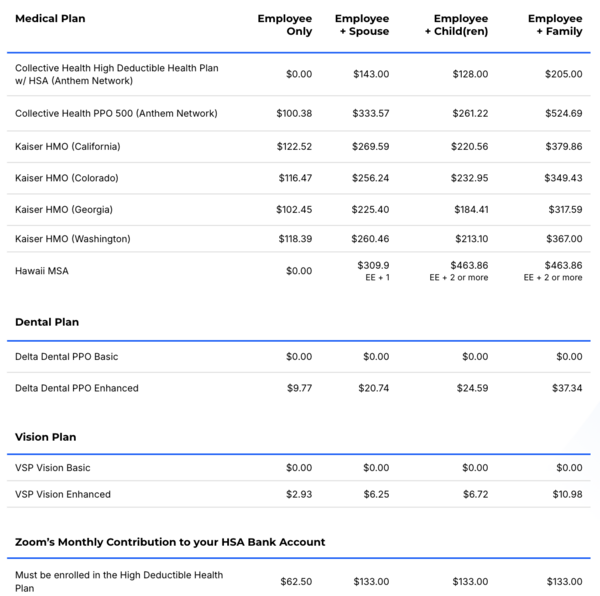Click the Delta Dental PPO Enhanced row label
600x596 pixels.
(77, 388)
